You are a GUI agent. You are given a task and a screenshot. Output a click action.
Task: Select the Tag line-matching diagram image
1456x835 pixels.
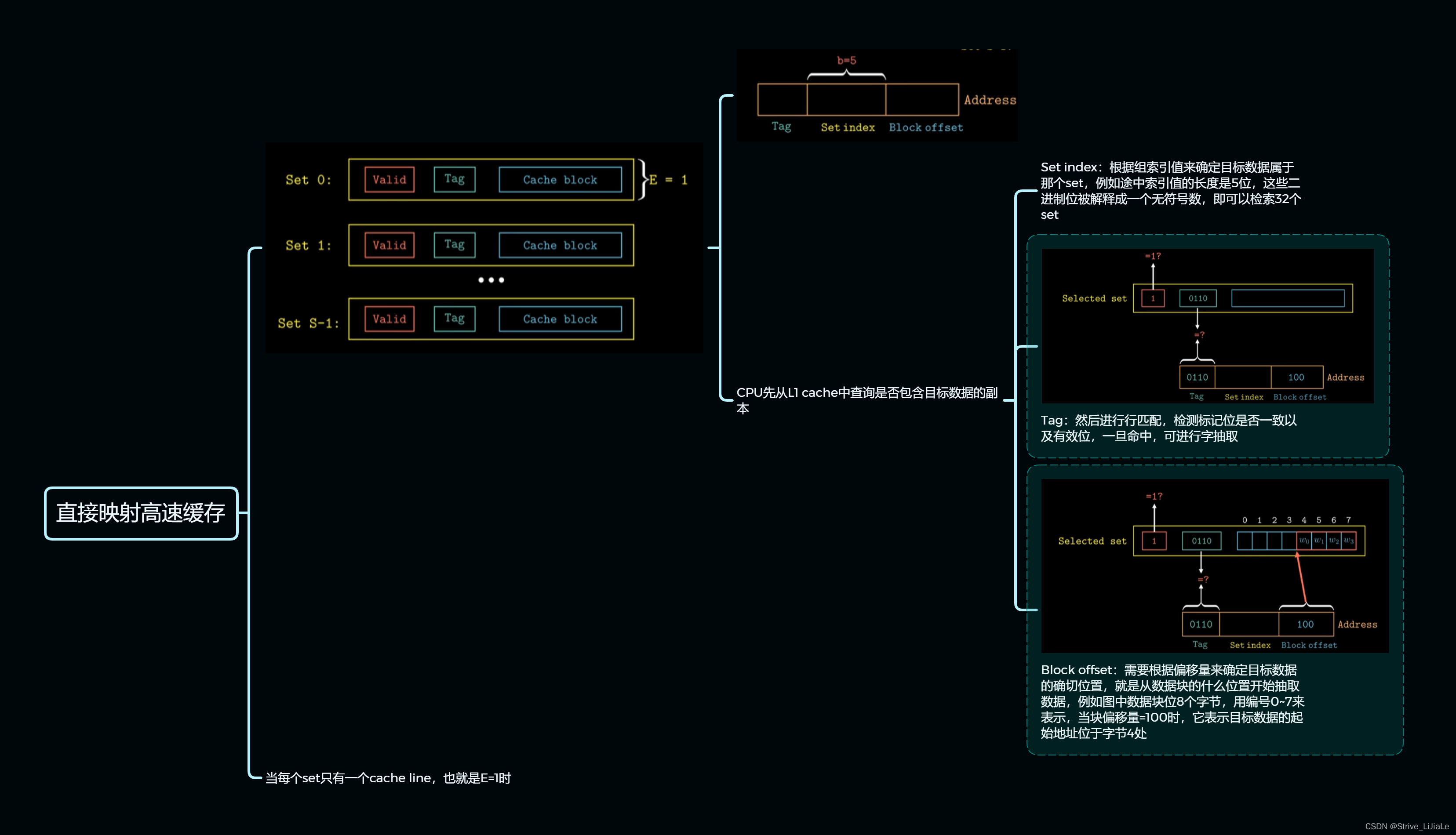tap(1208, 326)
